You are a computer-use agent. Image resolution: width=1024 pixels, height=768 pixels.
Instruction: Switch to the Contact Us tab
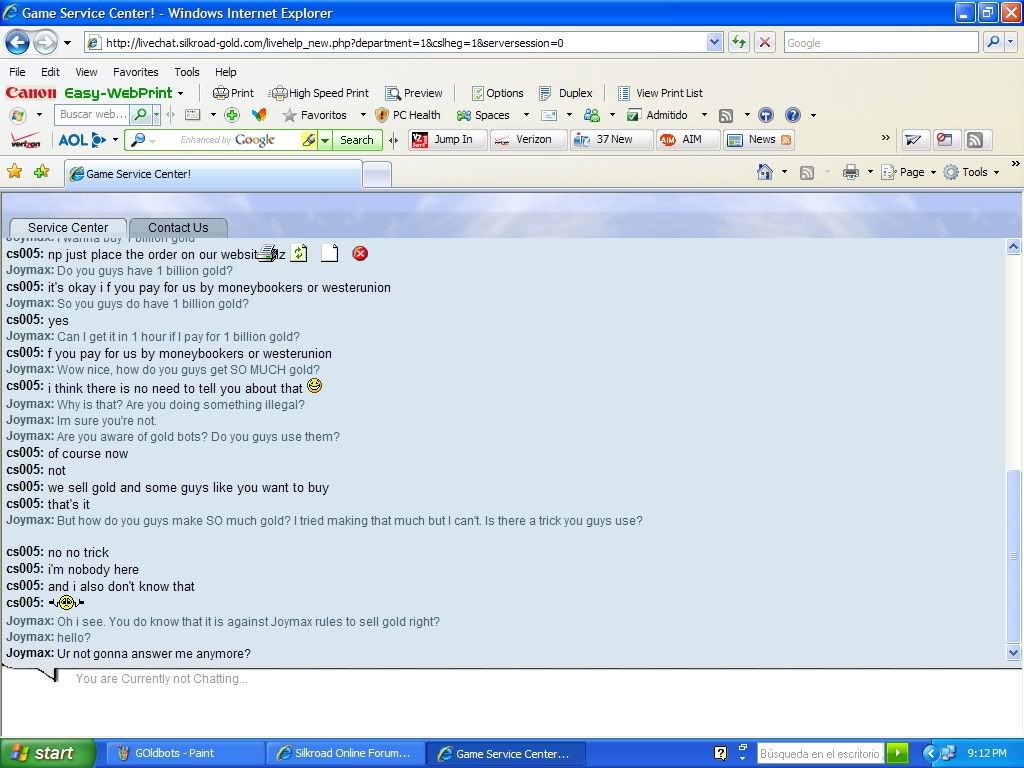[178, 227]
